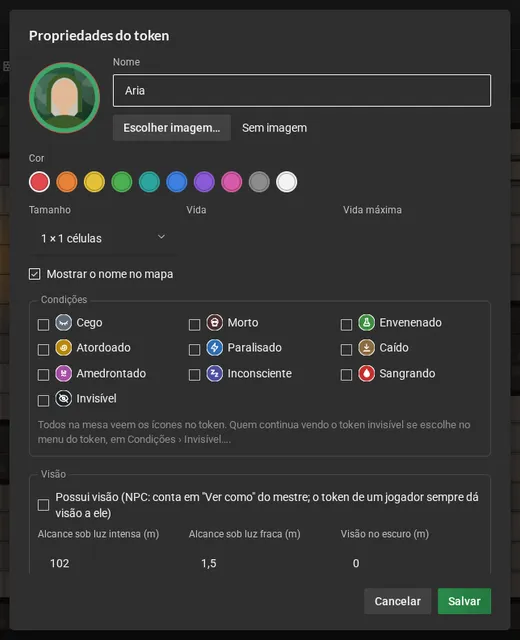Choose the purple color swatch
This screenshot has width=520, height=640.
[x=204, y=182]
